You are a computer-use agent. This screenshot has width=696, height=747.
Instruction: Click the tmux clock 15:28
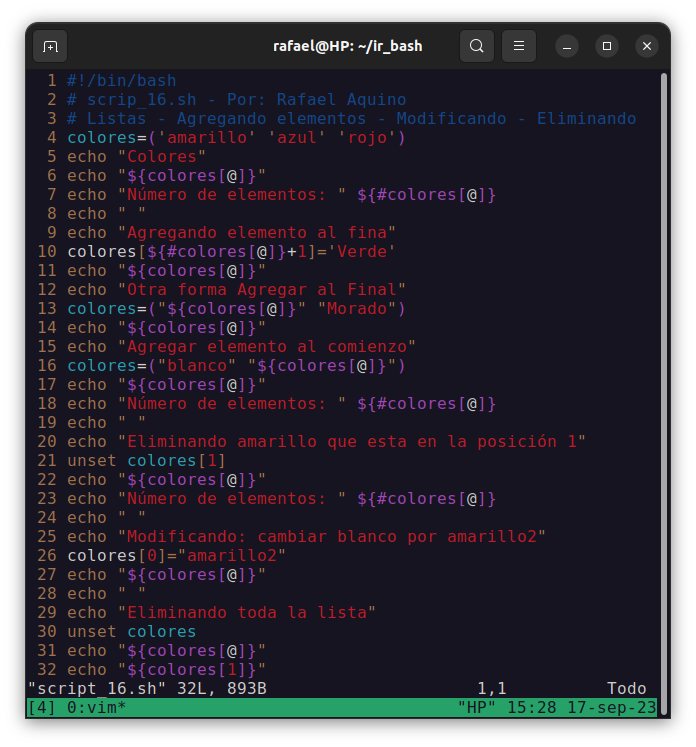click(x=532, y=708)
